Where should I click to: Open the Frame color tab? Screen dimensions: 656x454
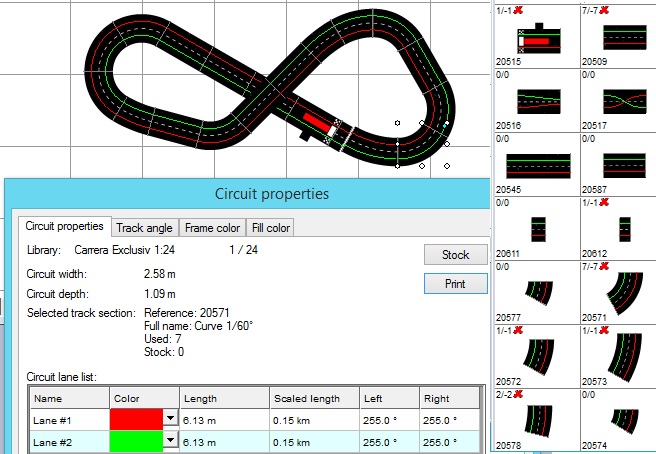[x=212, y=227]
